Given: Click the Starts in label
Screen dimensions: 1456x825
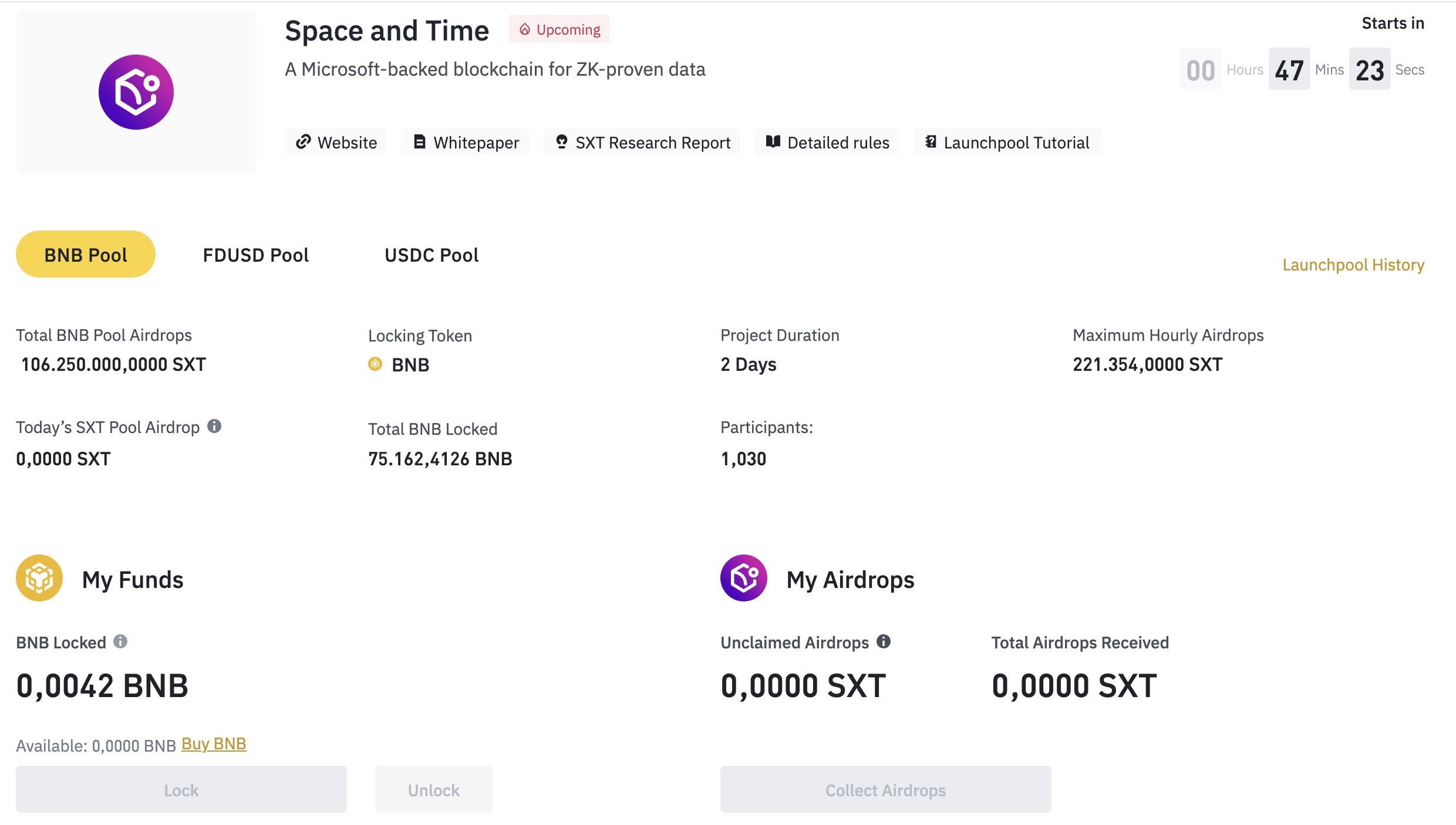Looking at the screenshot, I should [x=1393, y=23].
